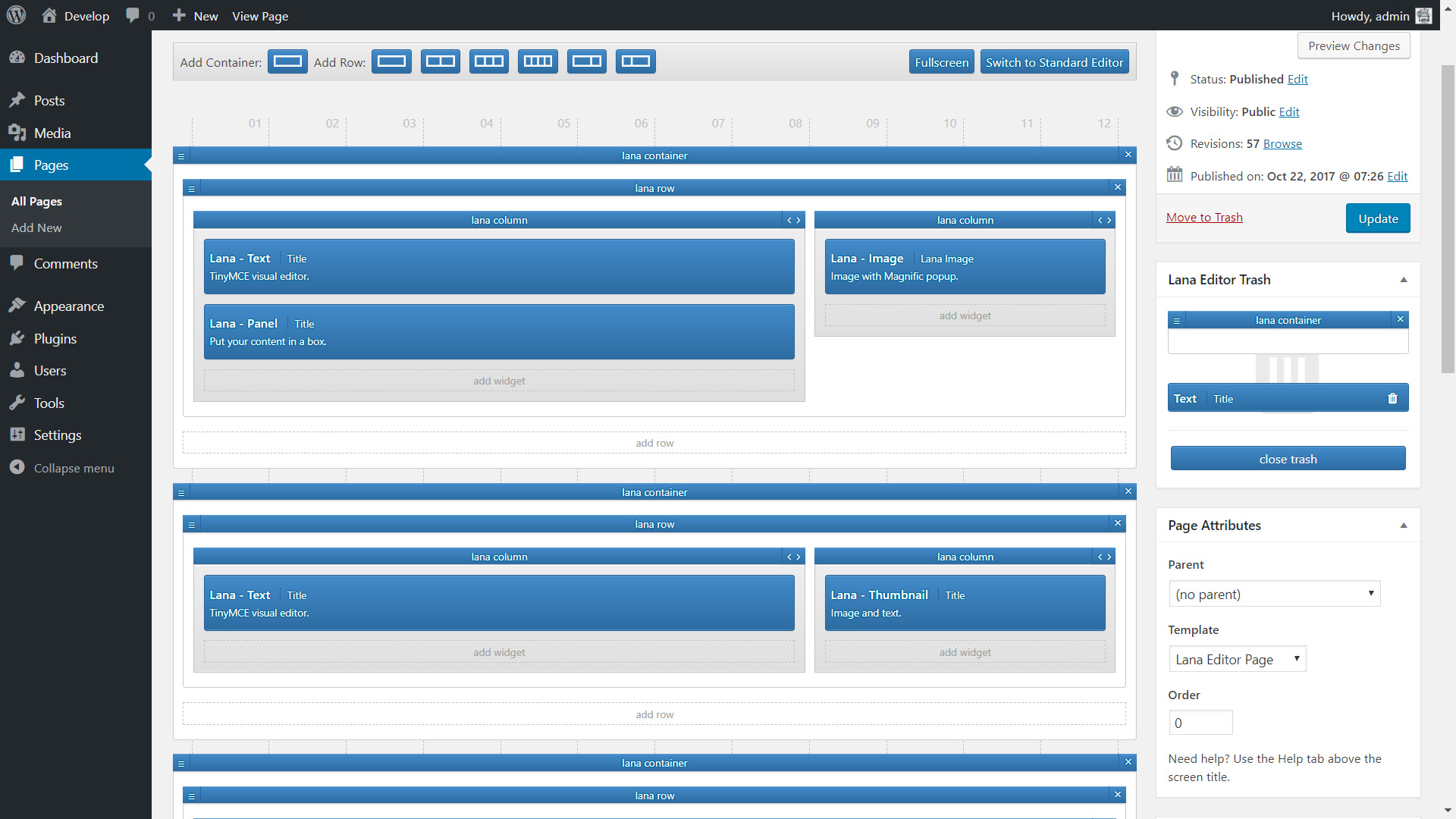Open the Appearance menu
Image resolution: width=1456 pixels, height=819 pixels.
(x=68, y=306)
